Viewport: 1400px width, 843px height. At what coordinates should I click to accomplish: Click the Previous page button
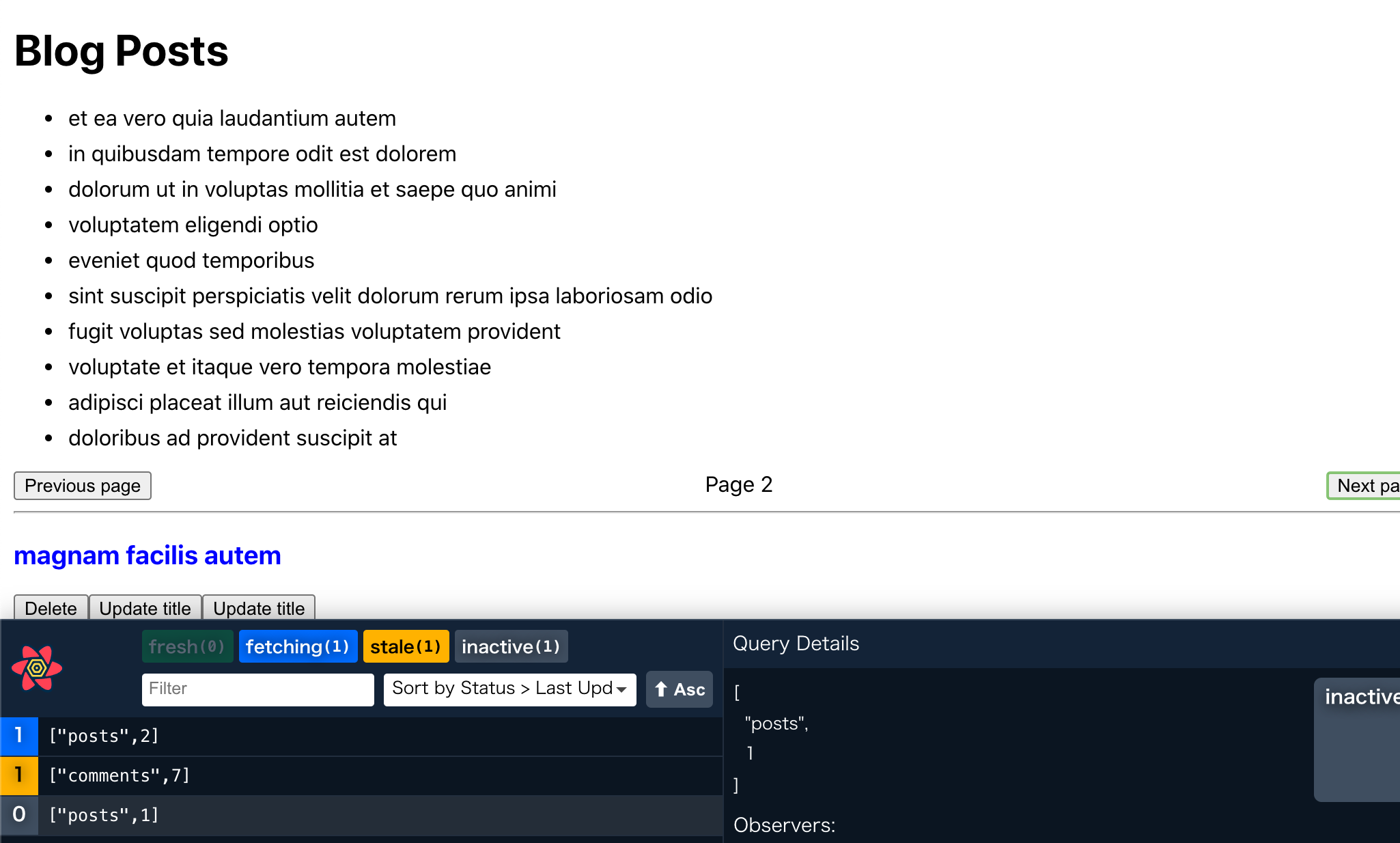[x=82, y=486]
